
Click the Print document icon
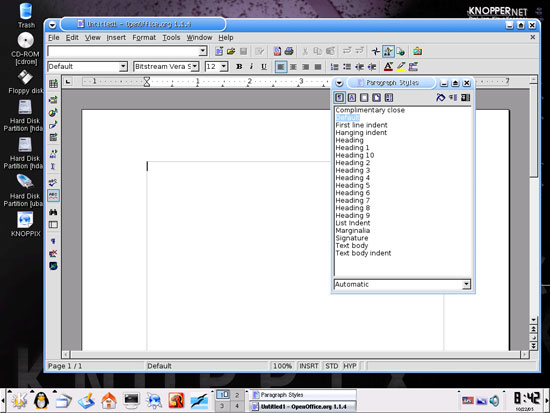[289, 52]
